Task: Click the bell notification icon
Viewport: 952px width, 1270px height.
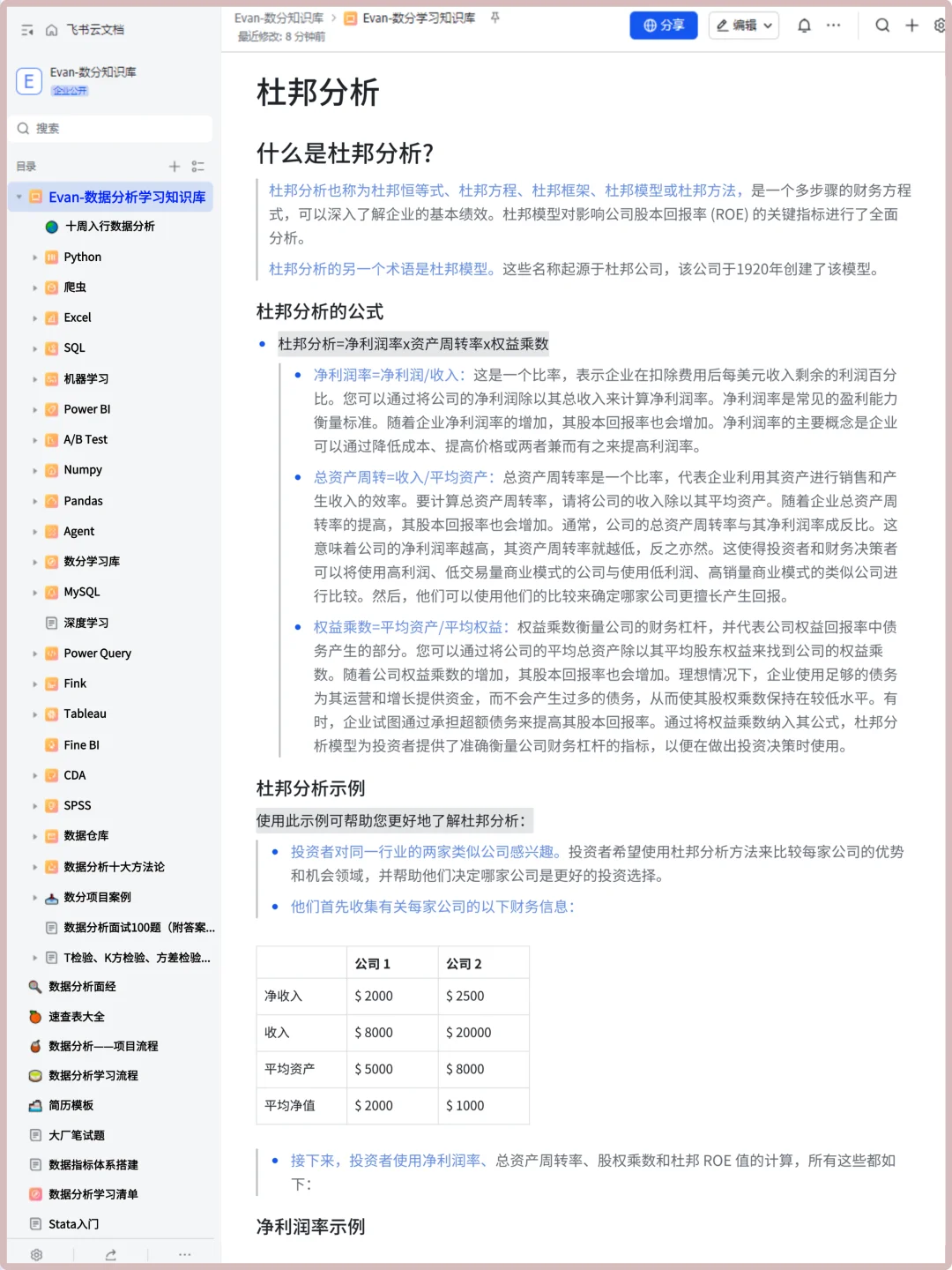Action: pos(804,26)
